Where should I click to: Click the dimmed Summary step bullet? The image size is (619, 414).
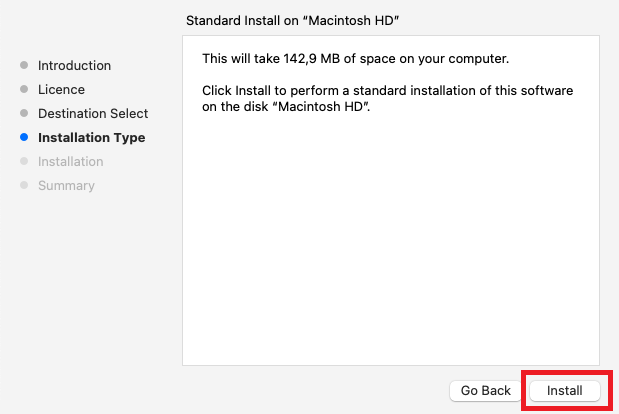tap(24, 186)
